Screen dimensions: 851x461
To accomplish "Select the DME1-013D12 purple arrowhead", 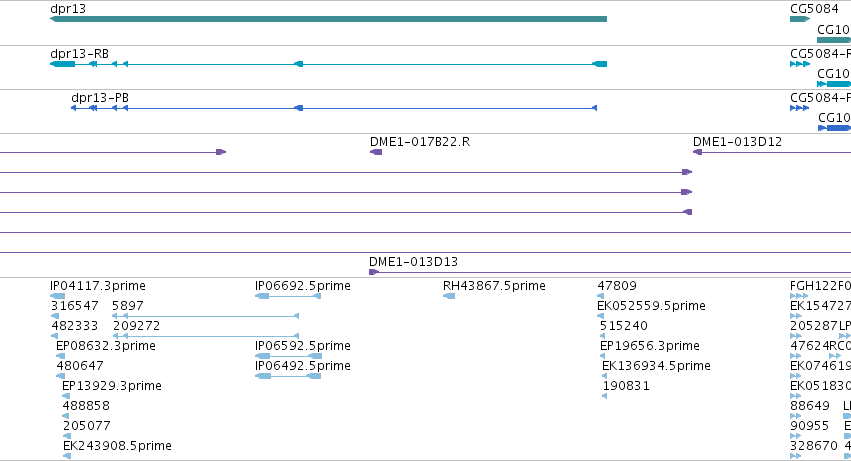I will click(697, 152).
